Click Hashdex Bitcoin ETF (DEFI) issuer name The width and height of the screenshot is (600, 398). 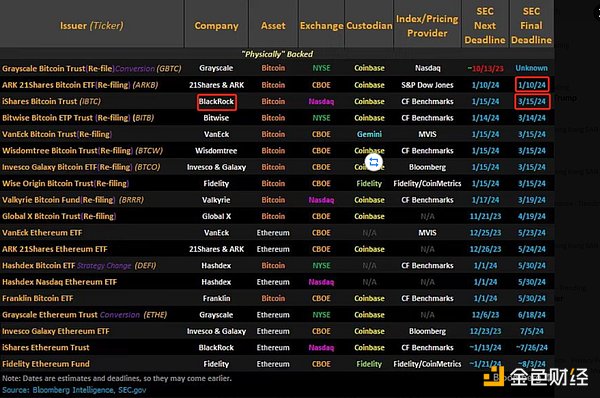pos(79,266)
